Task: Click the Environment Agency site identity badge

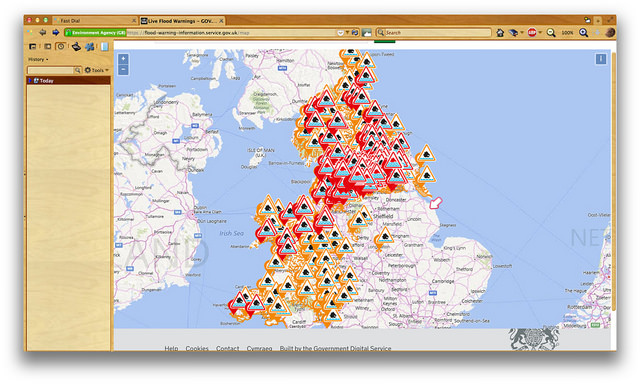Action: pos(96,33)
